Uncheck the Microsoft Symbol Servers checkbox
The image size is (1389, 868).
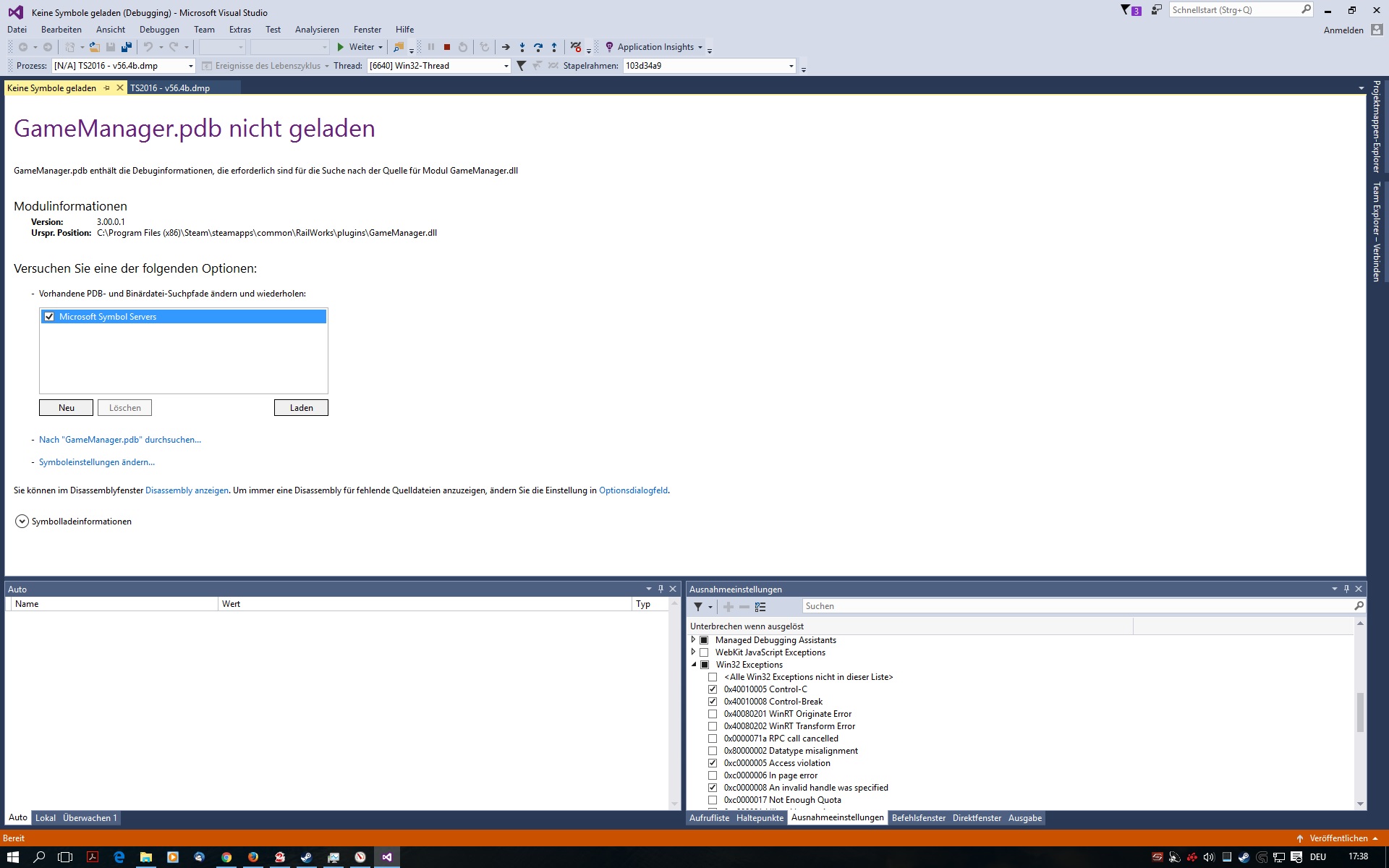click(49, 317)
